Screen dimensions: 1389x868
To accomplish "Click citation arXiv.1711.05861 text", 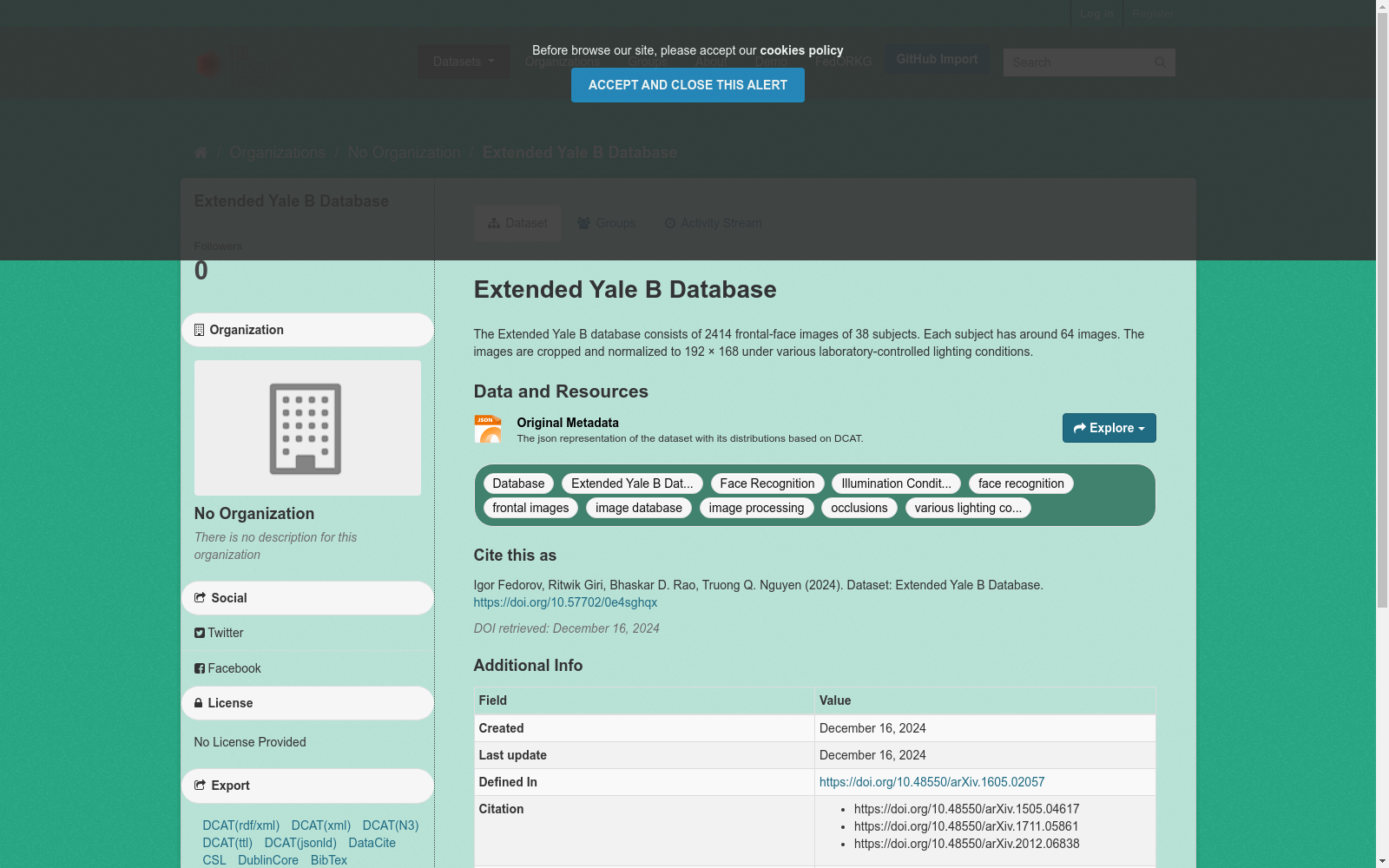I will point(966,826).
